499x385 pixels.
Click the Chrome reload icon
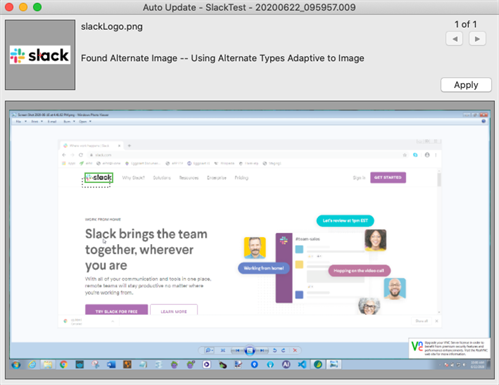click(81, 155)
